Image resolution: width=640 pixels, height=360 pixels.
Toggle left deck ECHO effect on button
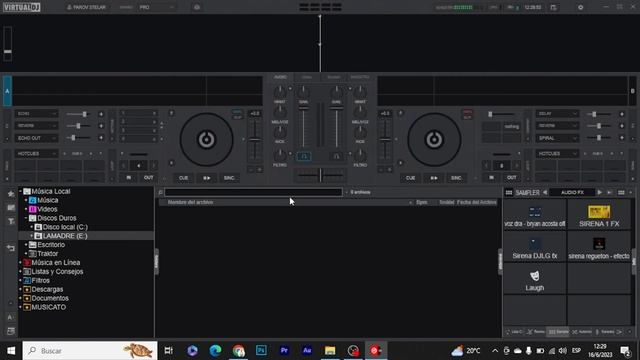[x=101, y=114]
